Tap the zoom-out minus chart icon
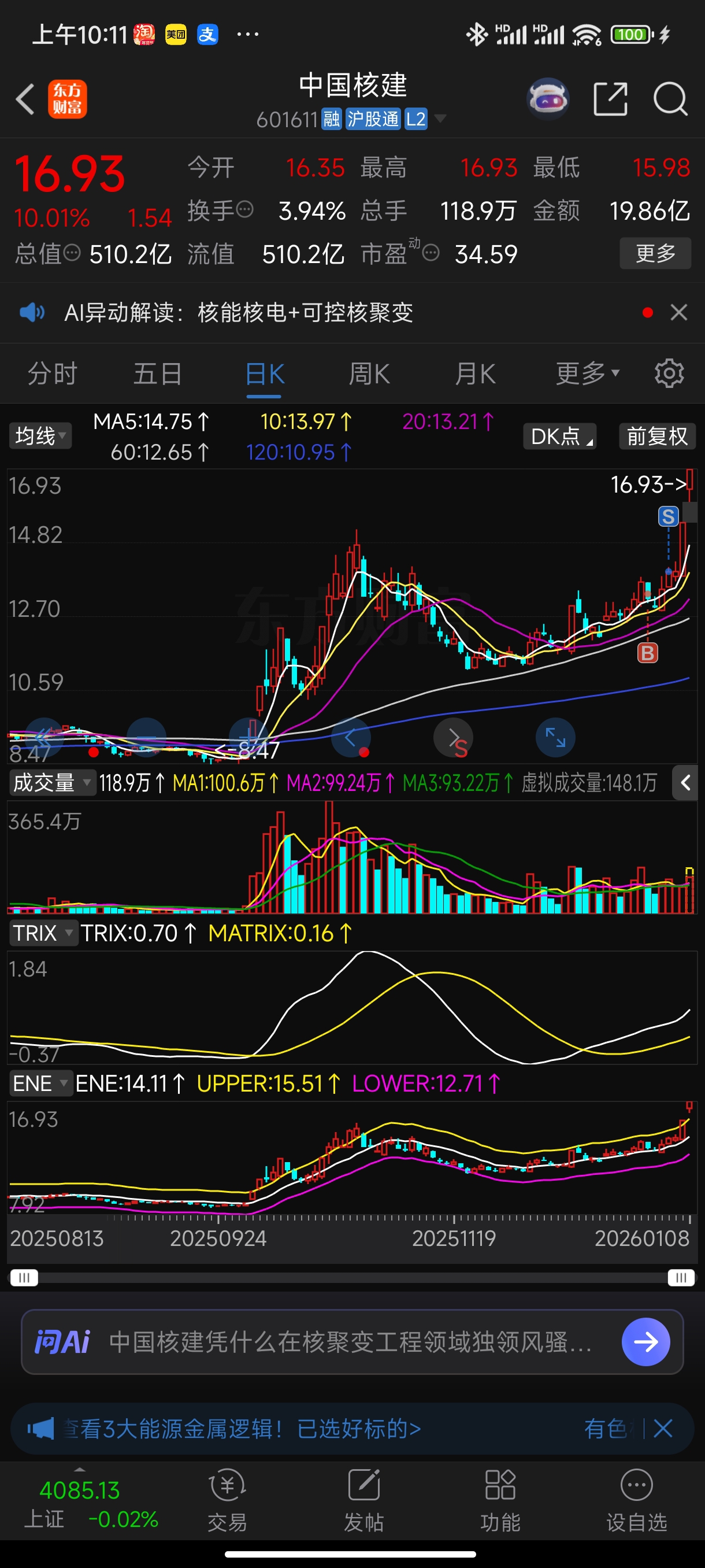The image size is (705, 1568). [x=147, y=737]
